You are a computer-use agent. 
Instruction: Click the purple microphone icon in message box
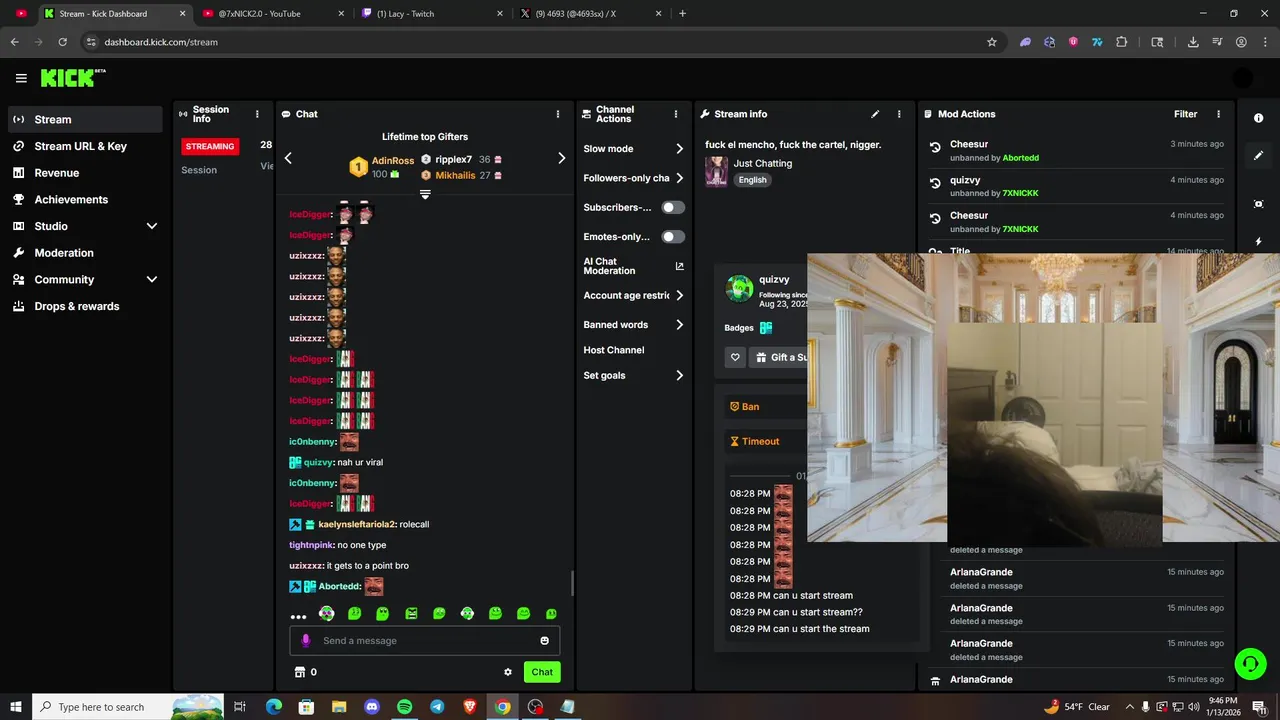306,640
